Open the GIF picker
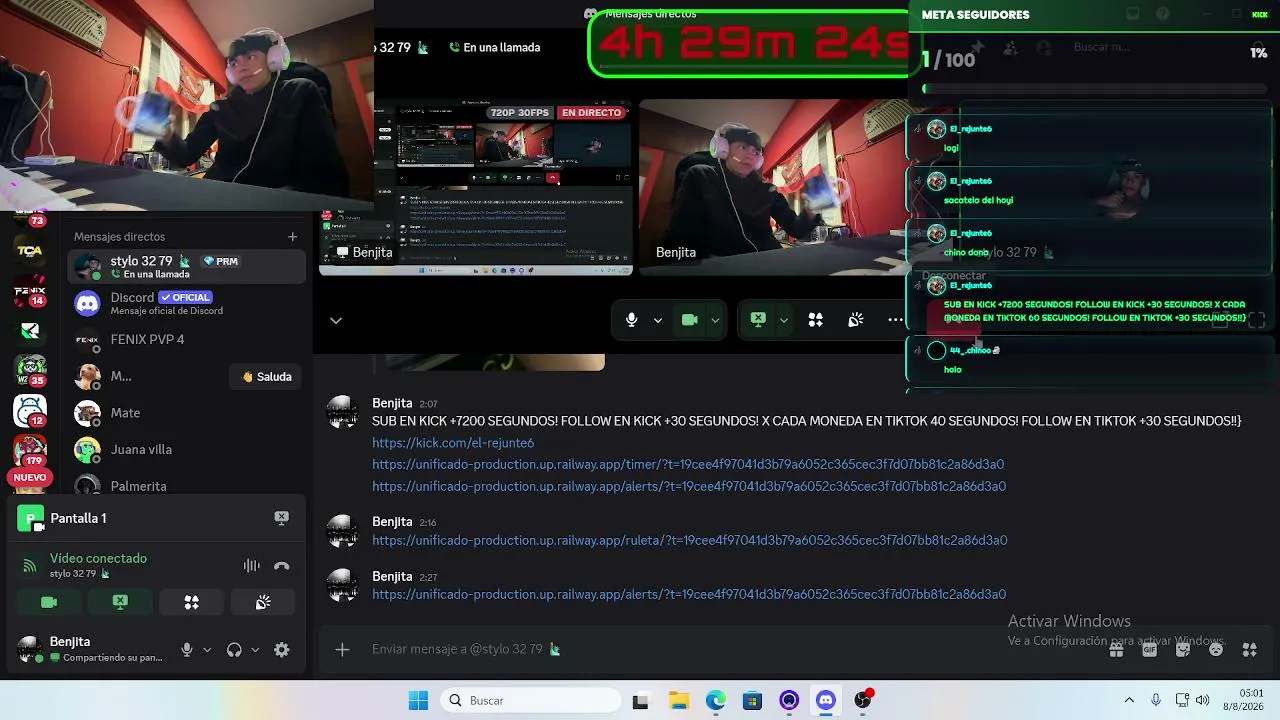 [x=1149, y=649]
